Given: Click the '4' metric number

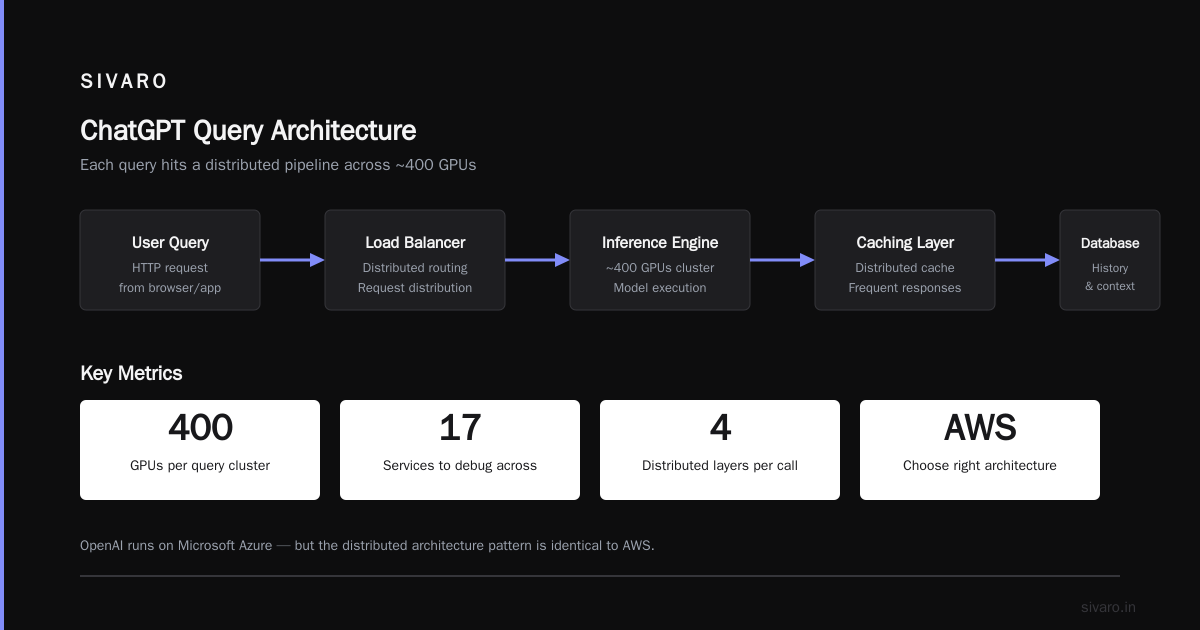Looking at the screenshot, I should pos(720,428).
